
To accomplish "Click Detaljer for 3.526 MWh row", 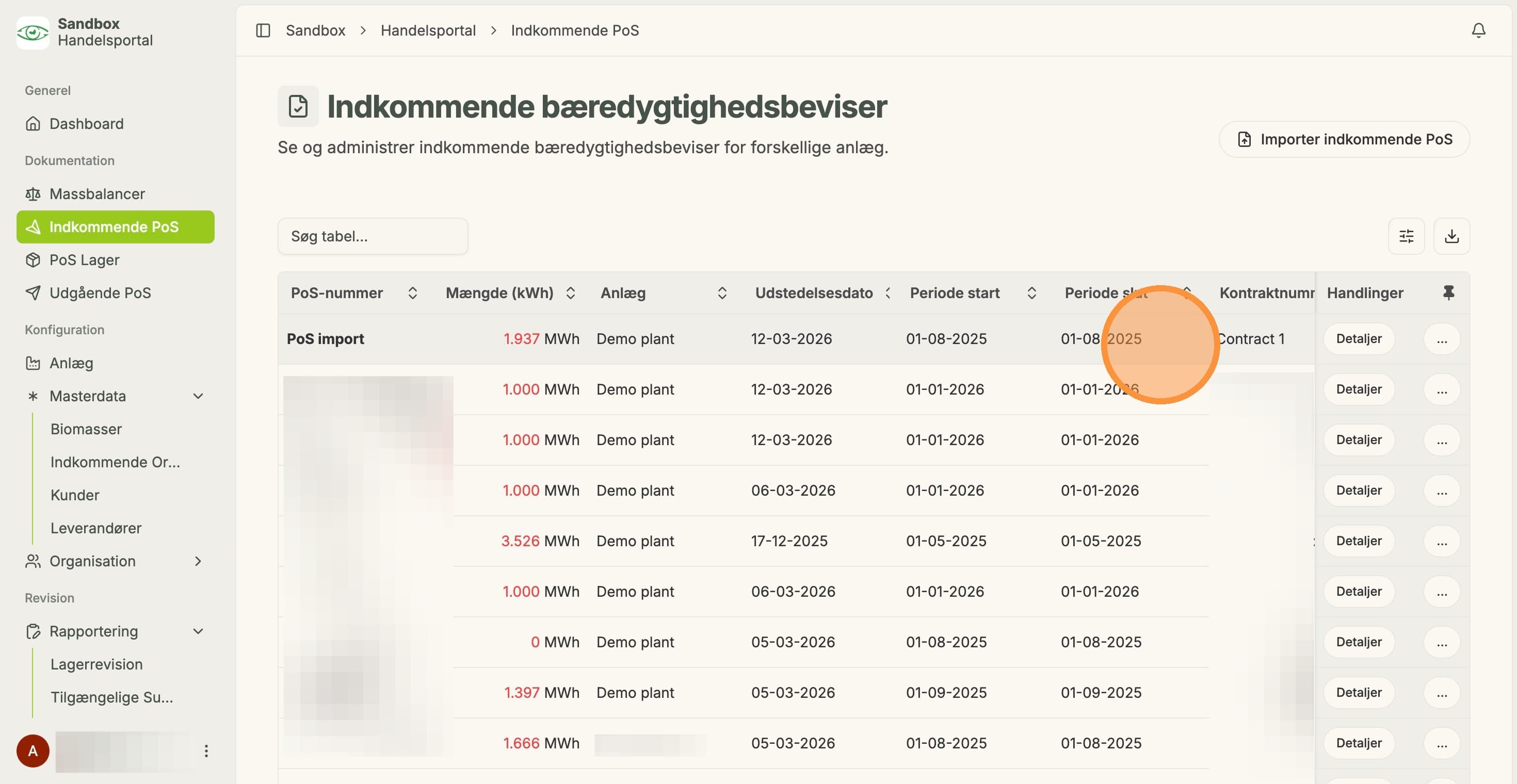I will (x=1359, y=541).
